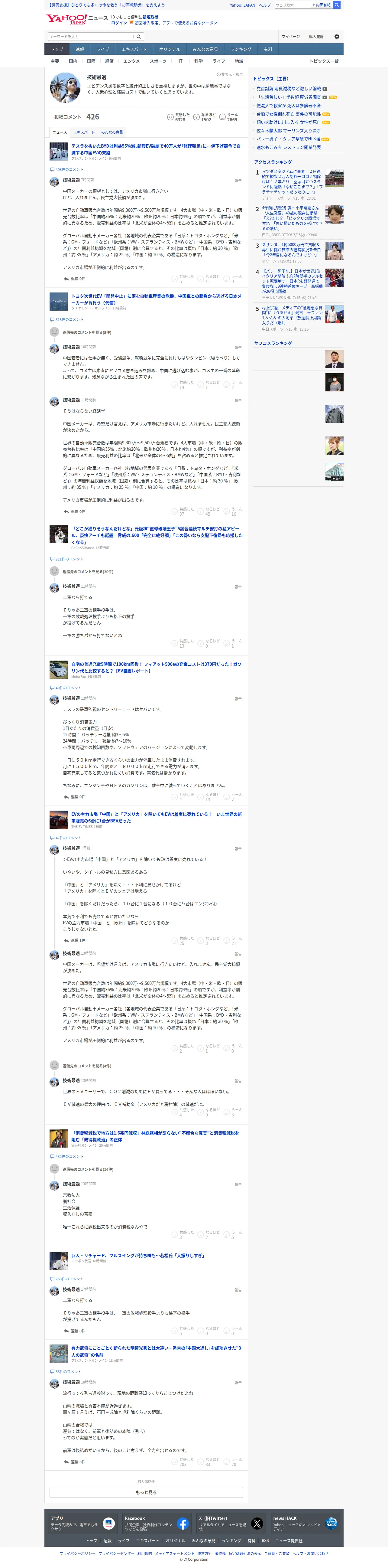
Task: Click the 共感した icon with count 25
Action: 175,940
